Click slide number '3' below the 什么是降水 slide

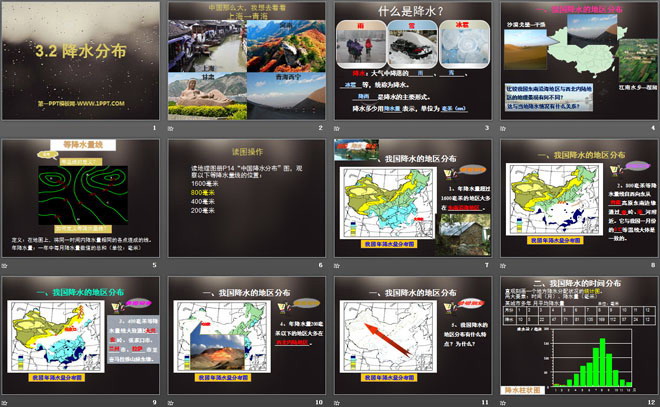pyautogui.click(x=487, y=128)
